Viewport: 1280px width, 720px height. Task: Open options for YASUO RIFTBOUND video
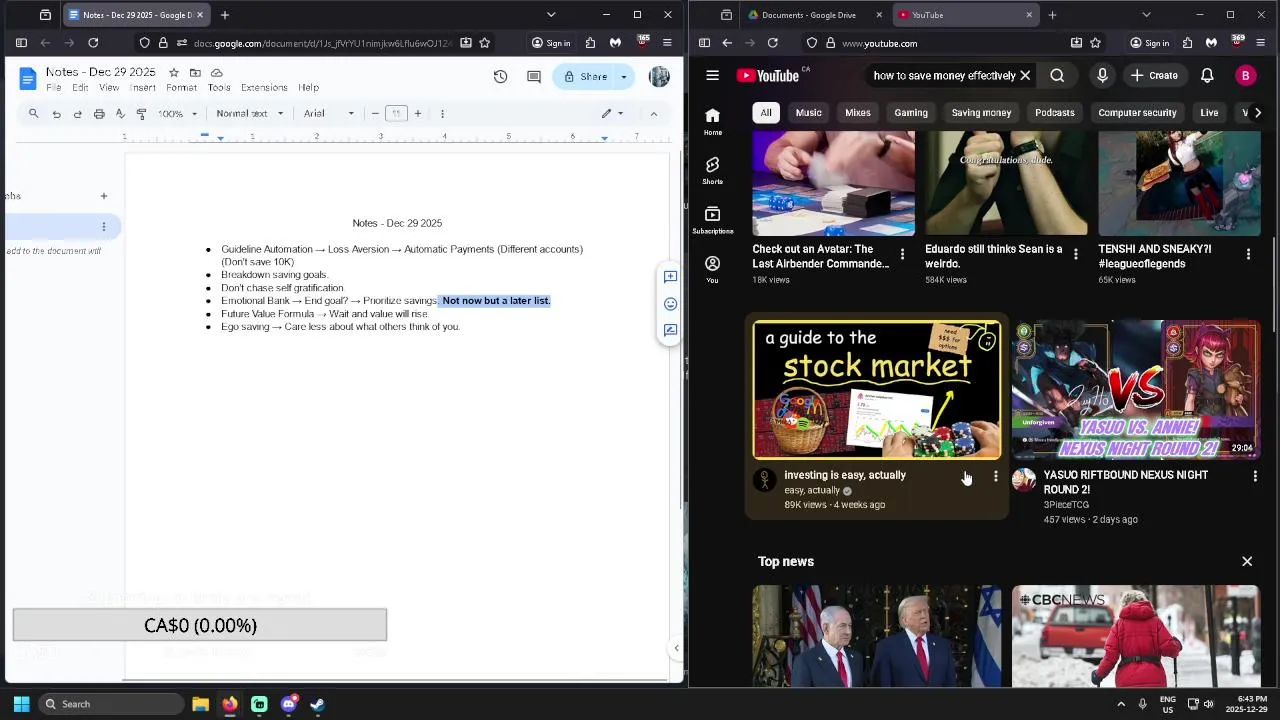coord(1255,477)
